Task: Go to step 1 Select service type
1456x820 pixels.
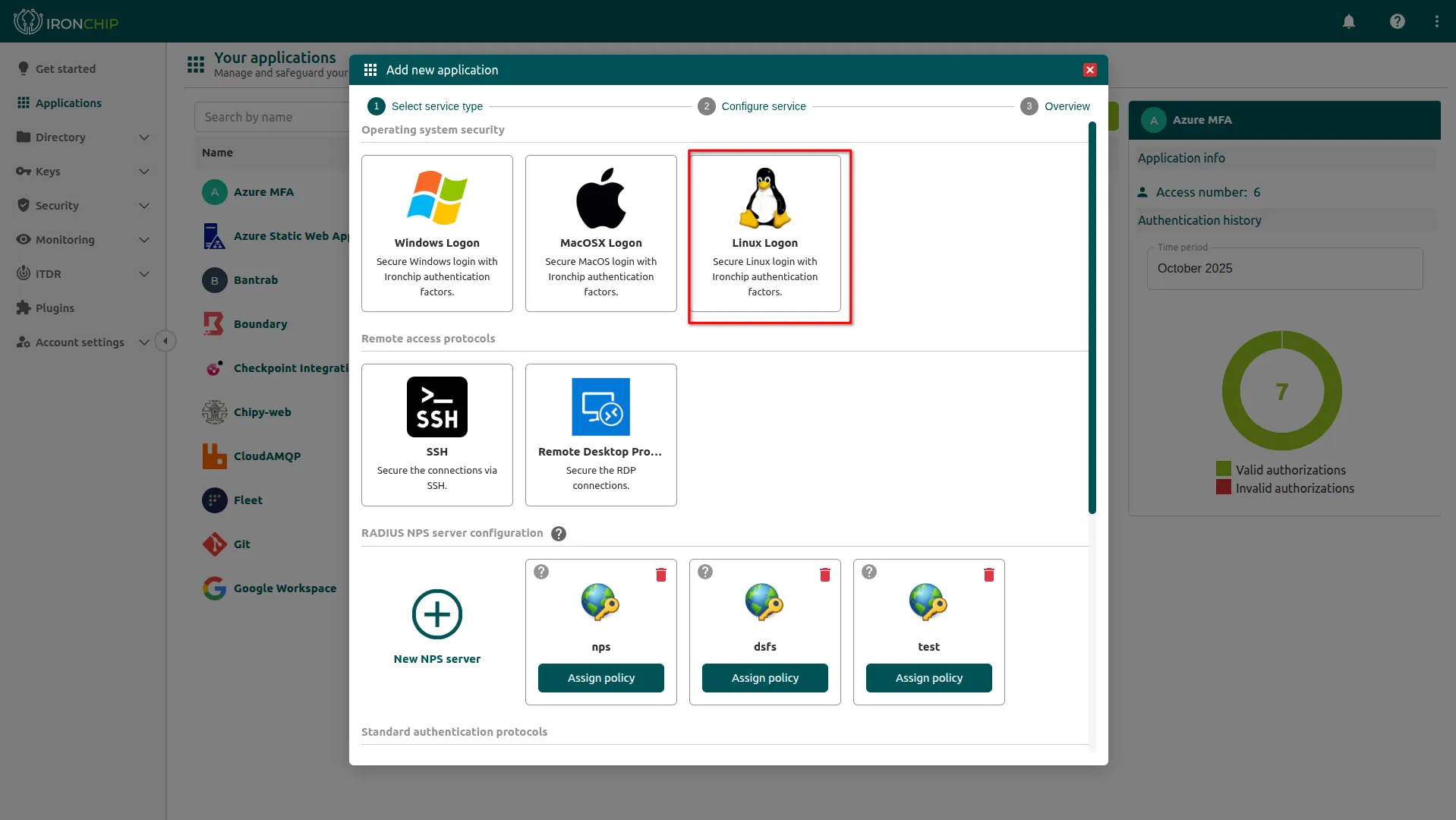Action: 425,106
